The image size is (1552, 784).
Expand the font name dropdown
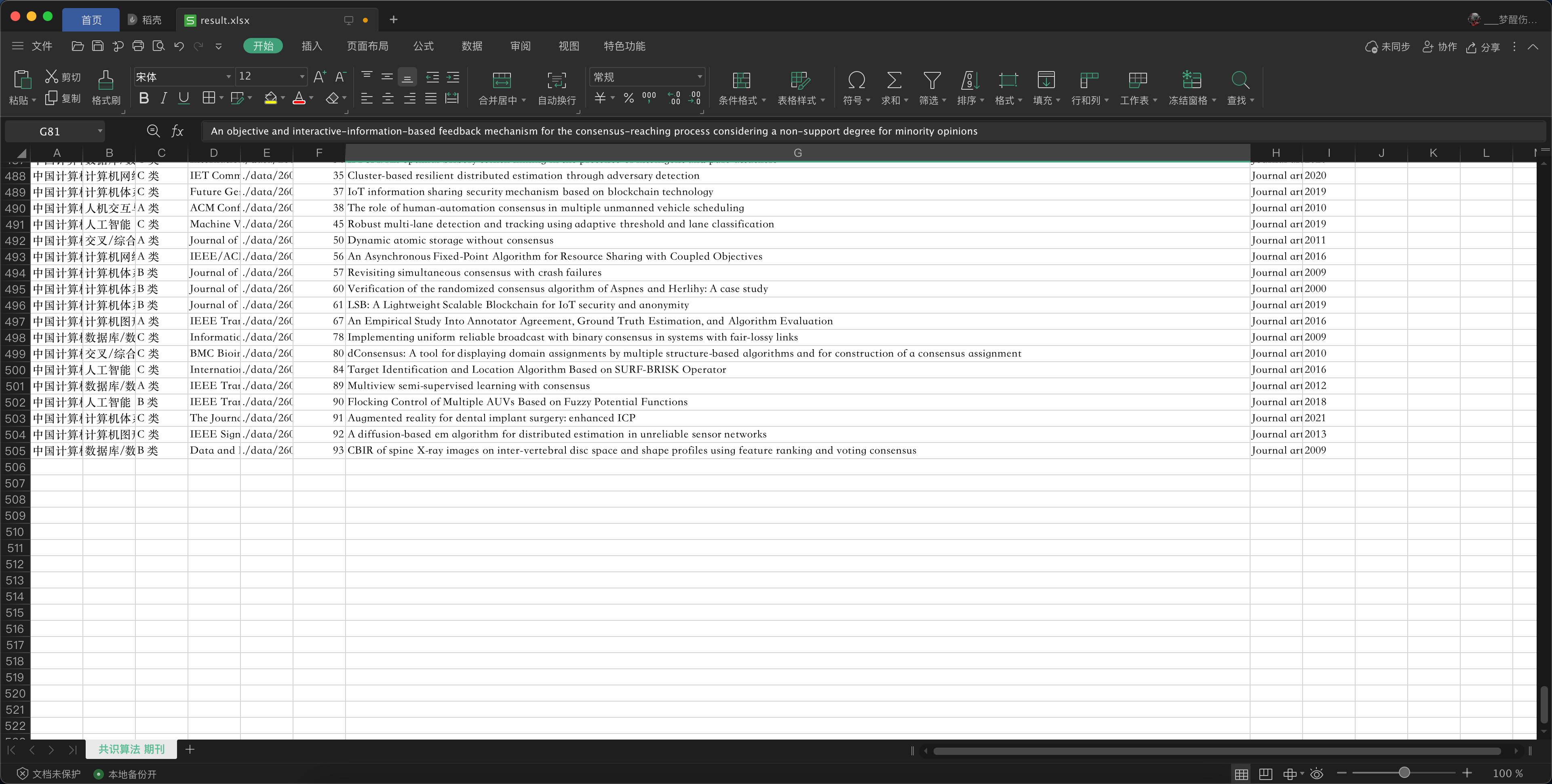(x=228, y=76)
